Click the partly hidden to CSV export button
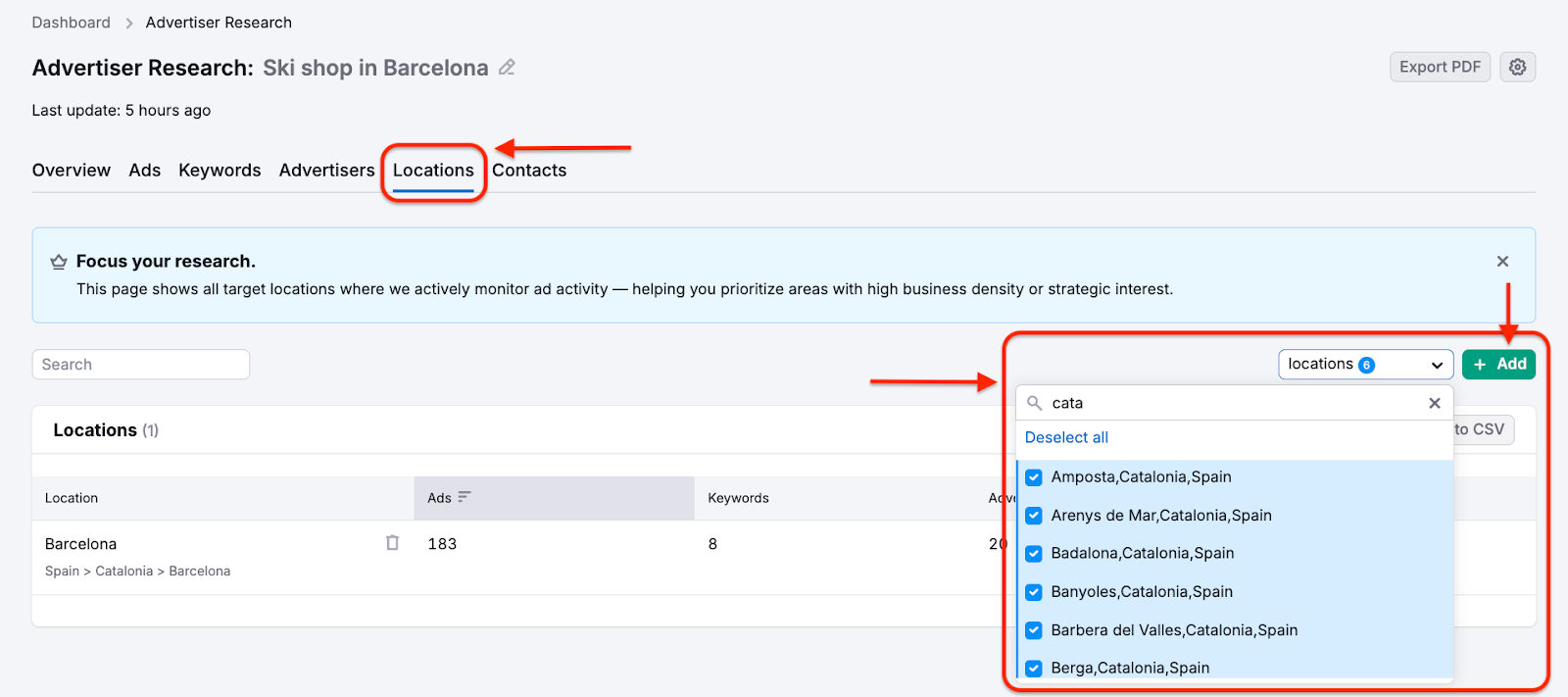Image resolution: width=1568 pixels, height=697 pixels. coord(1484,429)
